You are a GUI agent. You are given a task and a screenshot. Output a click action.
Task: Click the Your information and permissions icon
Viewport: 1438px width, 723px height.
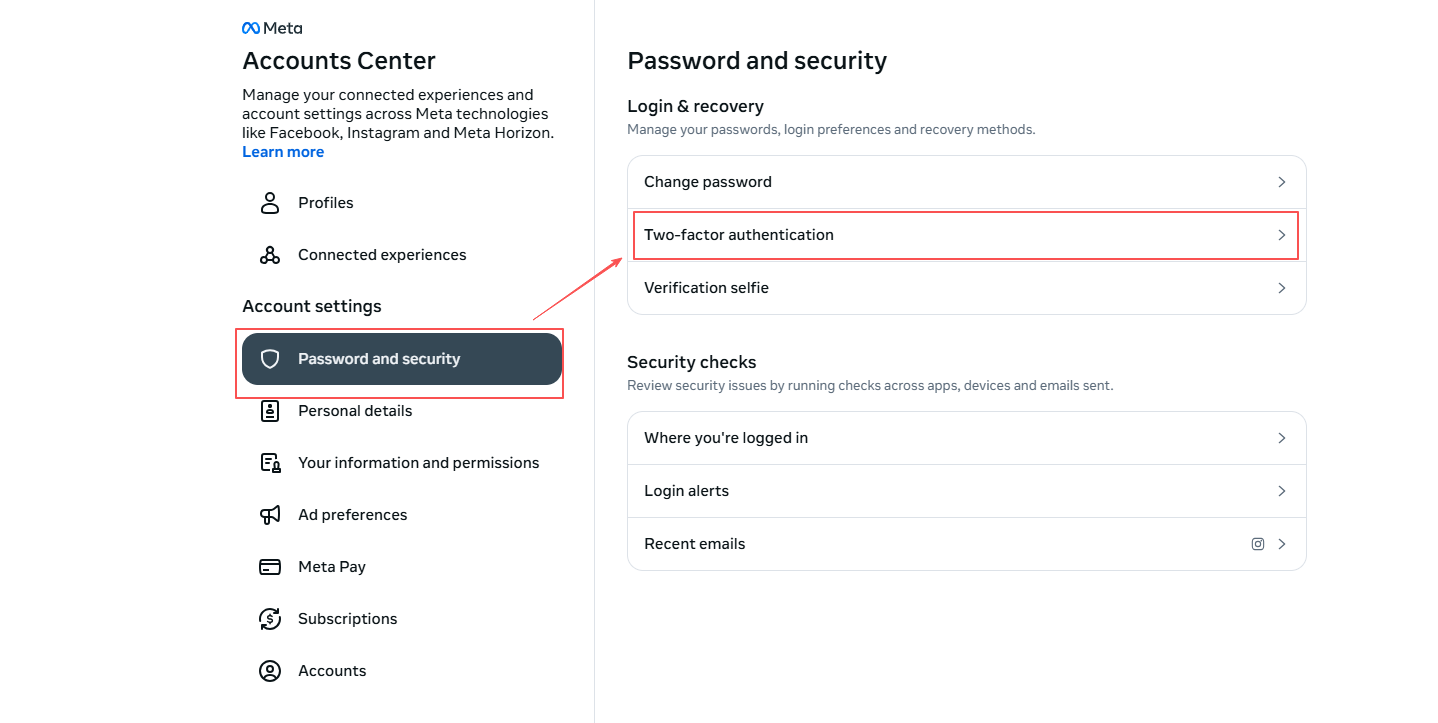tap(270, 463)
